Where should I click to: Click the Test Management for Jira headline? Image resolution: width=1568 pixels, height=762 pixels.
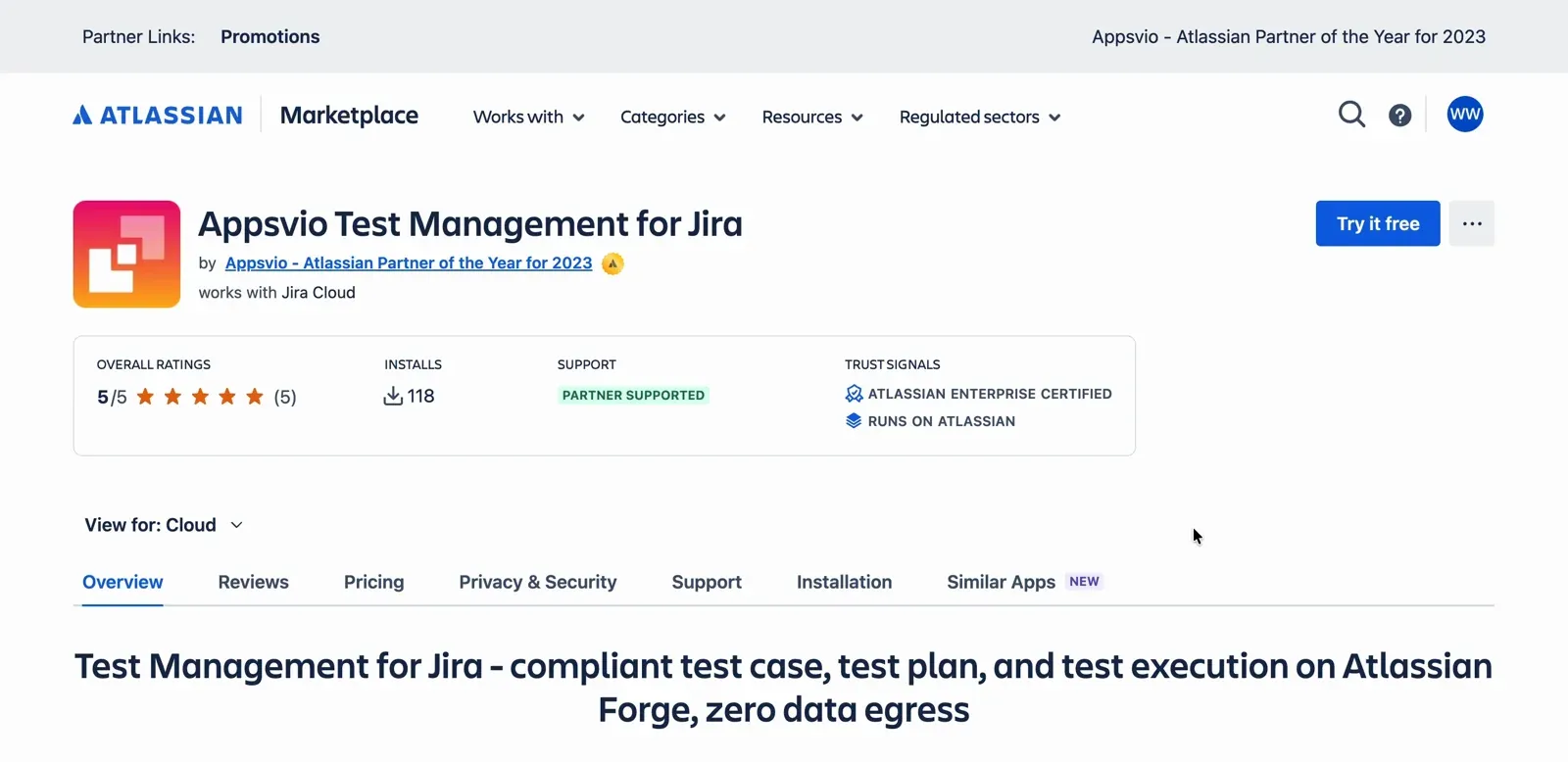784,688
